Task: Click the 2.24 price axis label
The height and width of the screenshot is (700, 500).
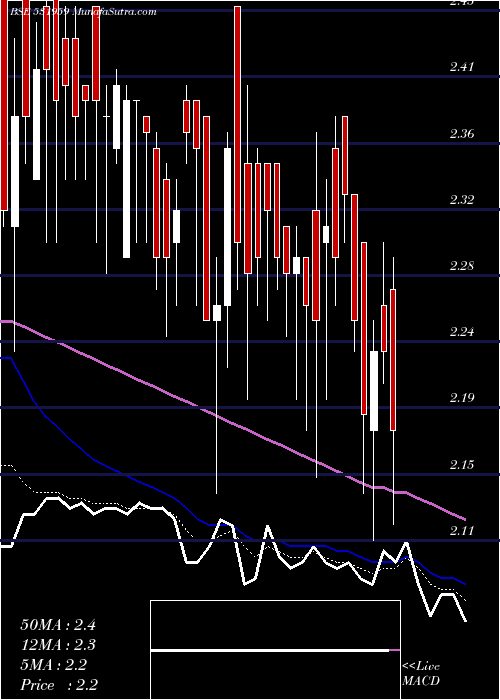Action: [462, 332]
